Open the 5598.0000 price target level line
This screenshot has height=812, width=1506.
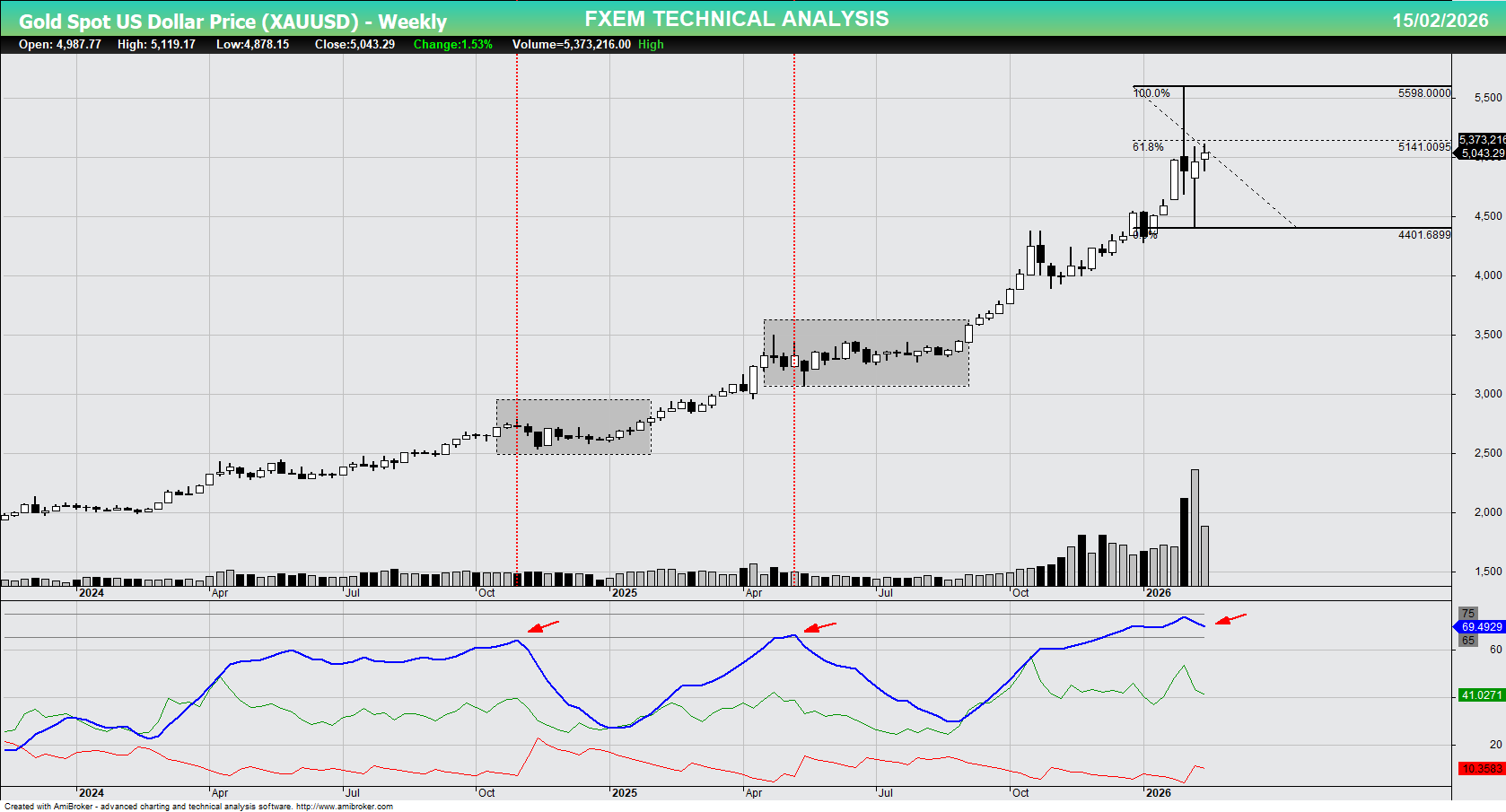[x=1423, y=92]
